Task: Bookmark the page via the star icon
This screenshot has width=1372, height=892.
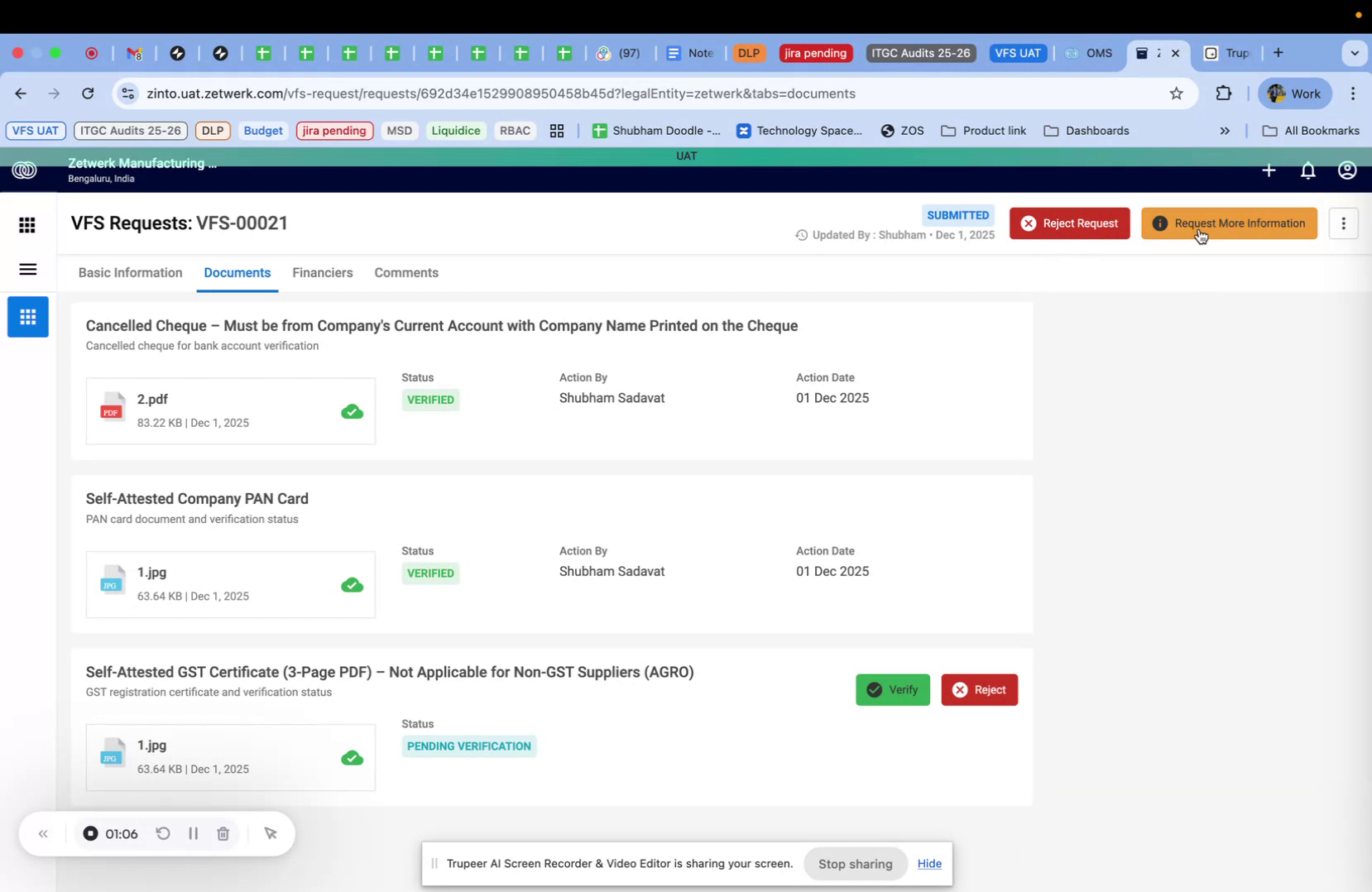Action: click(1176, 94)
